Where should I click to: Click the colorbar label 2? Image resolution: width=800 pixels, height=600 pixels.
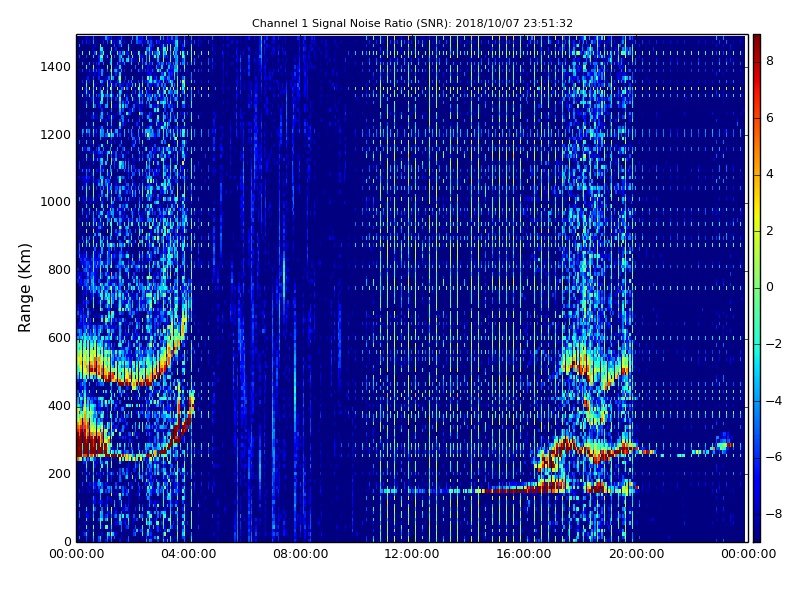(x=770, y=231)
